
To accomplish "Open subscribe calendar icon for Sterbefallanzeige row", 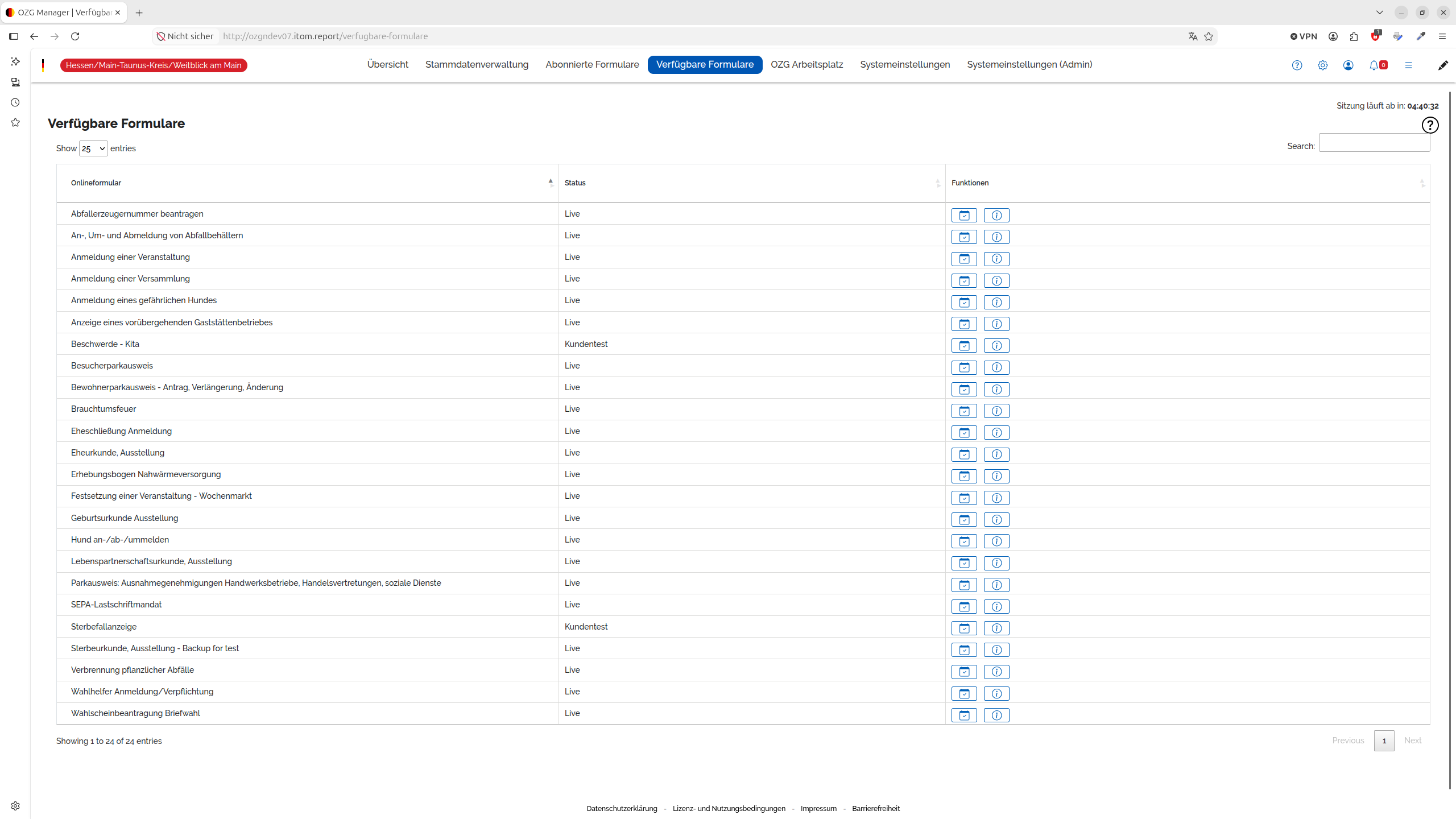I will 964,628.
